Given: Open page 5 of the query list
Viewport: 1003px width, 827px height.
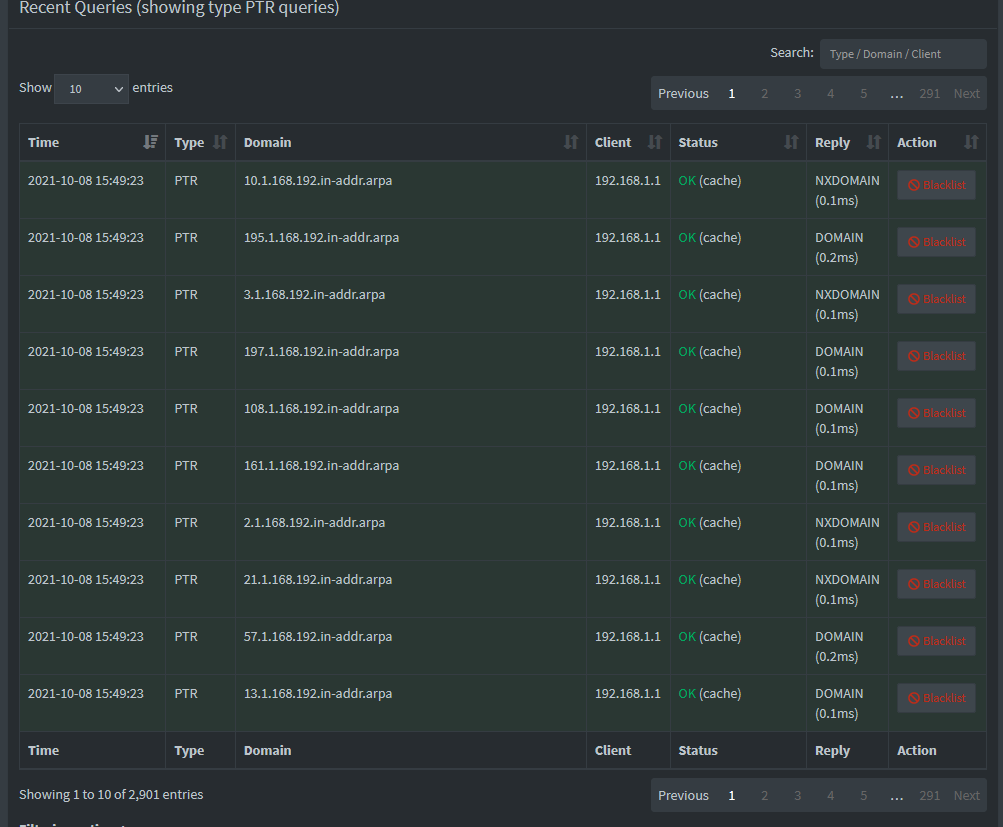Looking at the screenshot, I should click(x=863, y=93).
